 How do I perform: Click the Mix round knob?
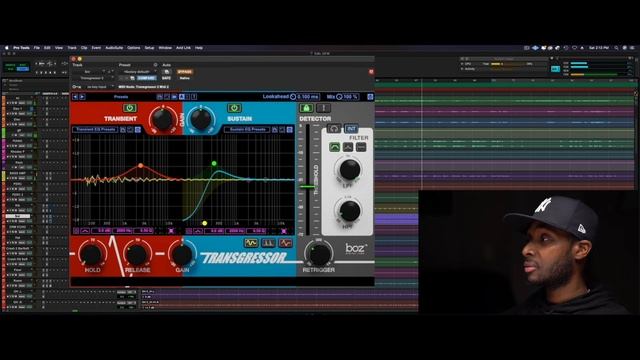tap(339, 97)
